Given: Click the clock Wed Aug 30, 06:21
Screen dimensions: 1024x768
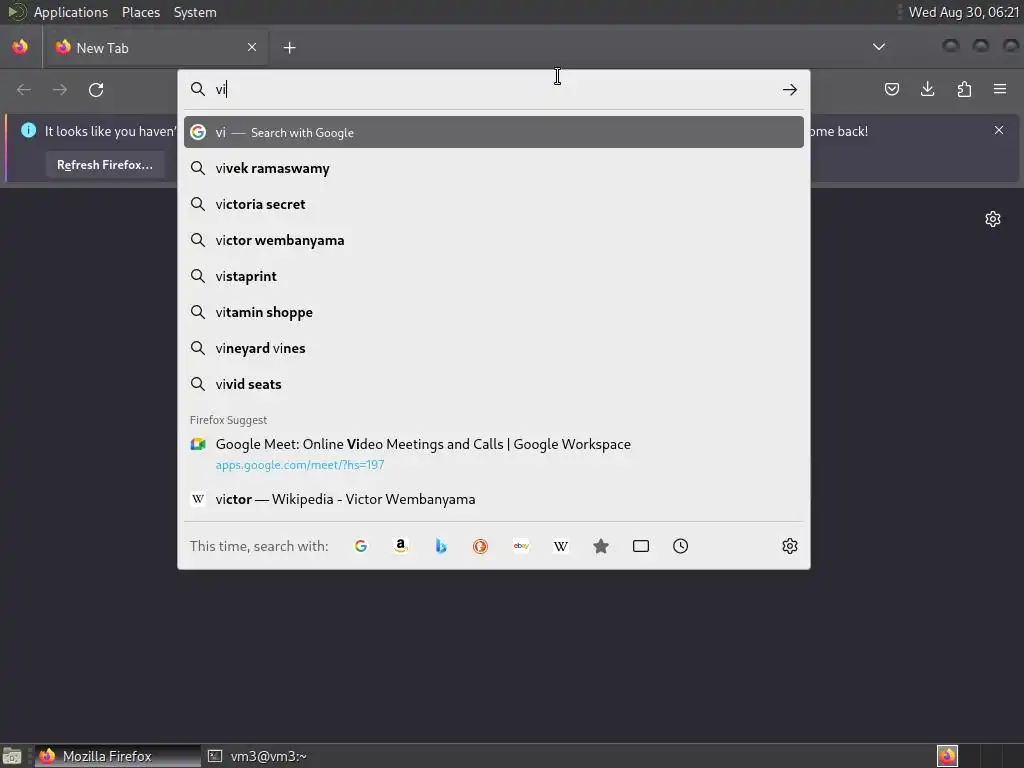Looking at the screenshot, I should [x=964, y=12].
